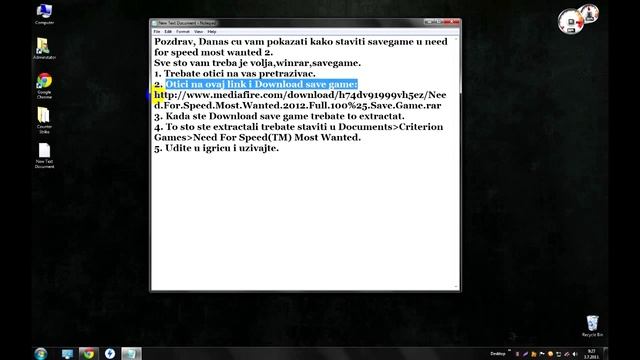Open the Edit menu in Notepad
640x360 pixels.
click(168, 31)
